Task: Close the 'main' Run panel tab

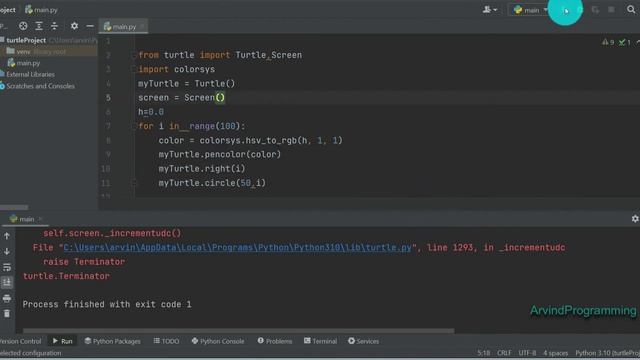Action: coord(40,219)
